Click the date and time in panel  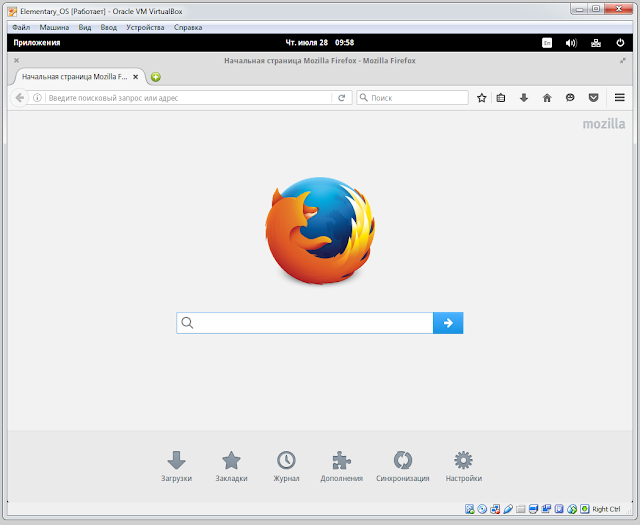(320, 42)
